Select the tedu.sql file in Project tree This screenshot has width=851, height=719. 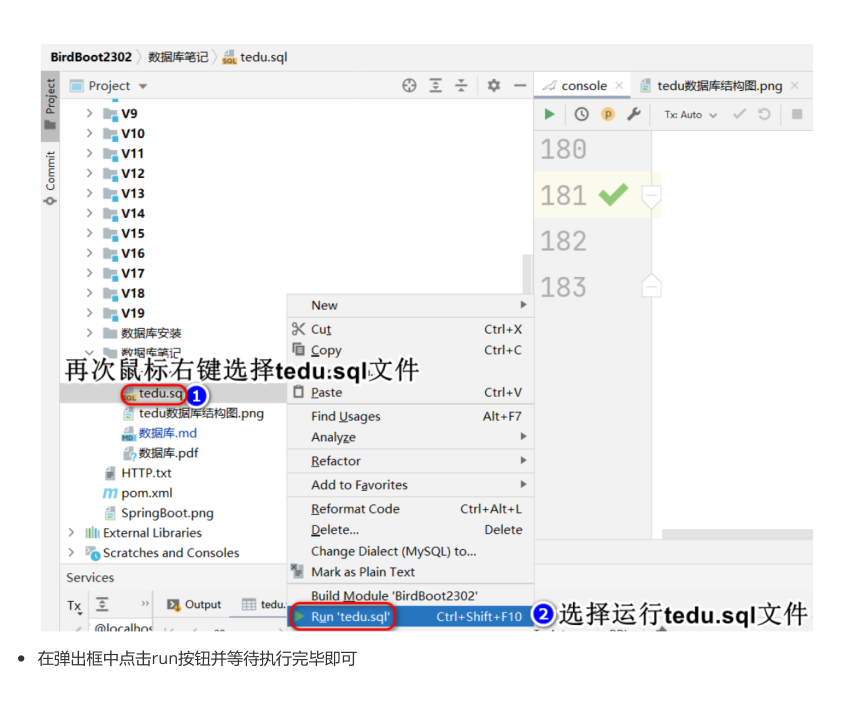pyautogui.click(x=155, y=394)
